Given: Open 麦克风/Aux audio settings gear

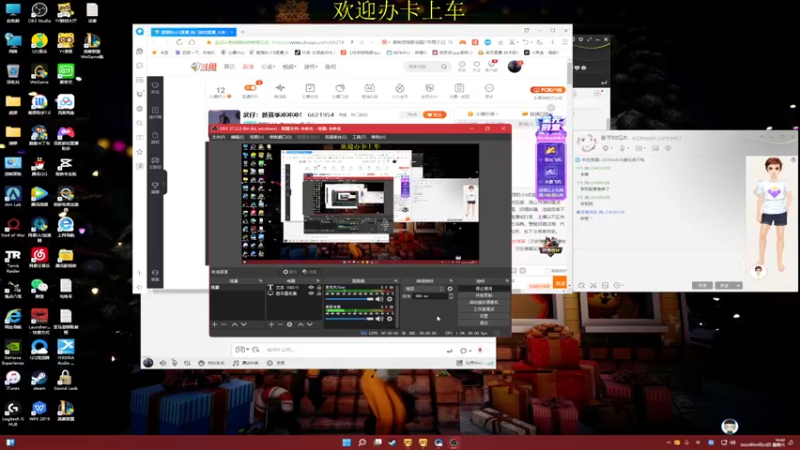Looking at the screenshot, I should [x=390, y=299].
